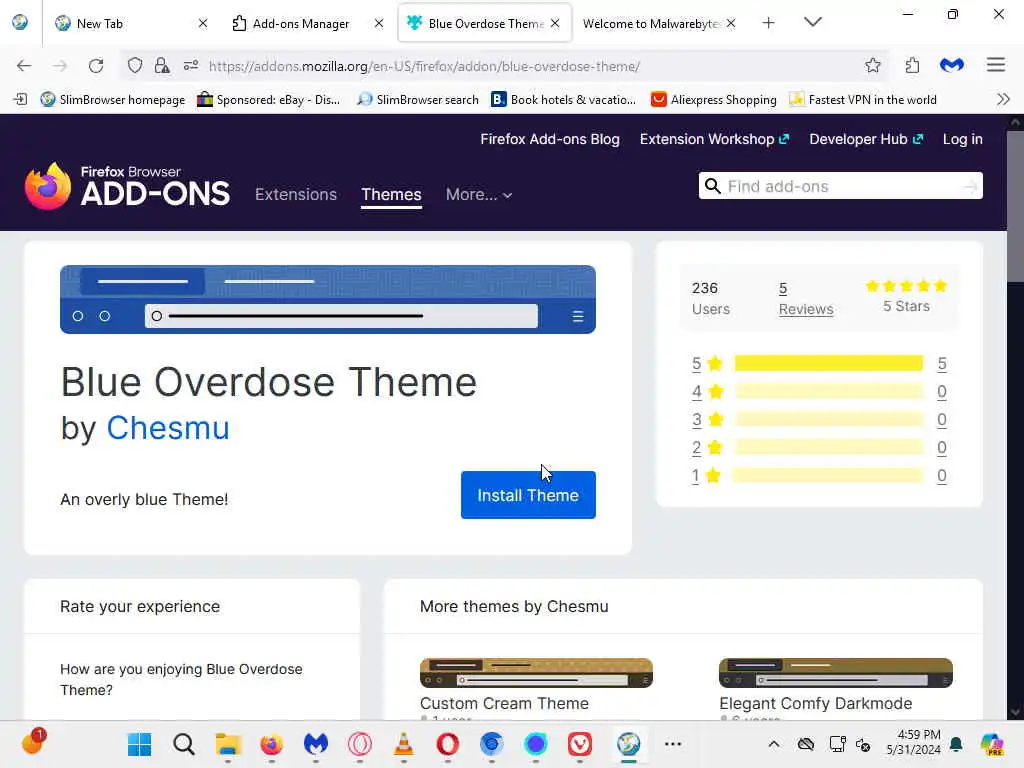1024x768 pixels.
Task: Open Custom Cream Theme title link
Action: (x=504, y=703)
